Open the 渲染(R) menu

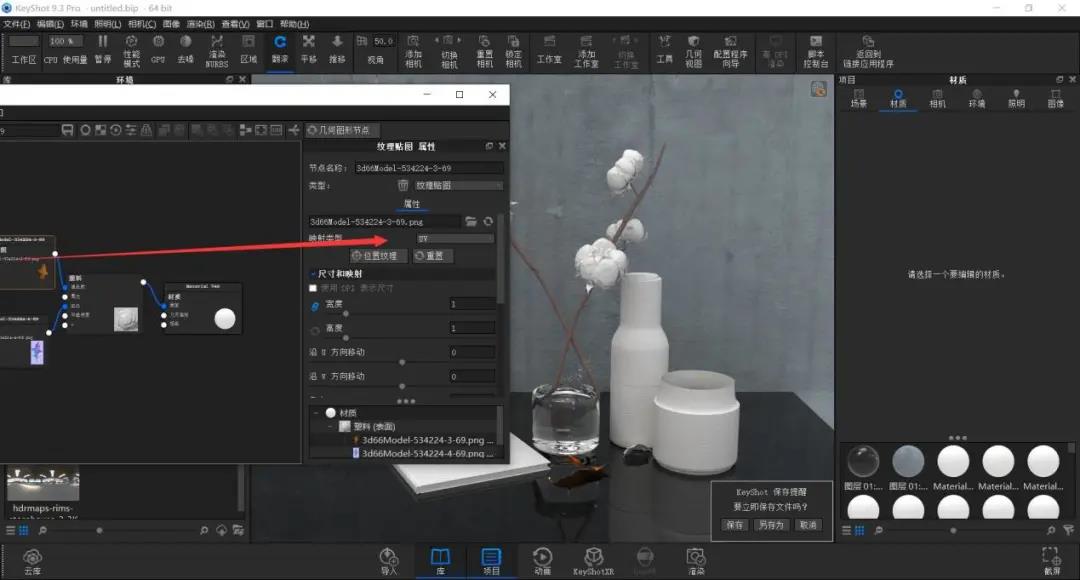pyautogui.click(x=200, y=24)
